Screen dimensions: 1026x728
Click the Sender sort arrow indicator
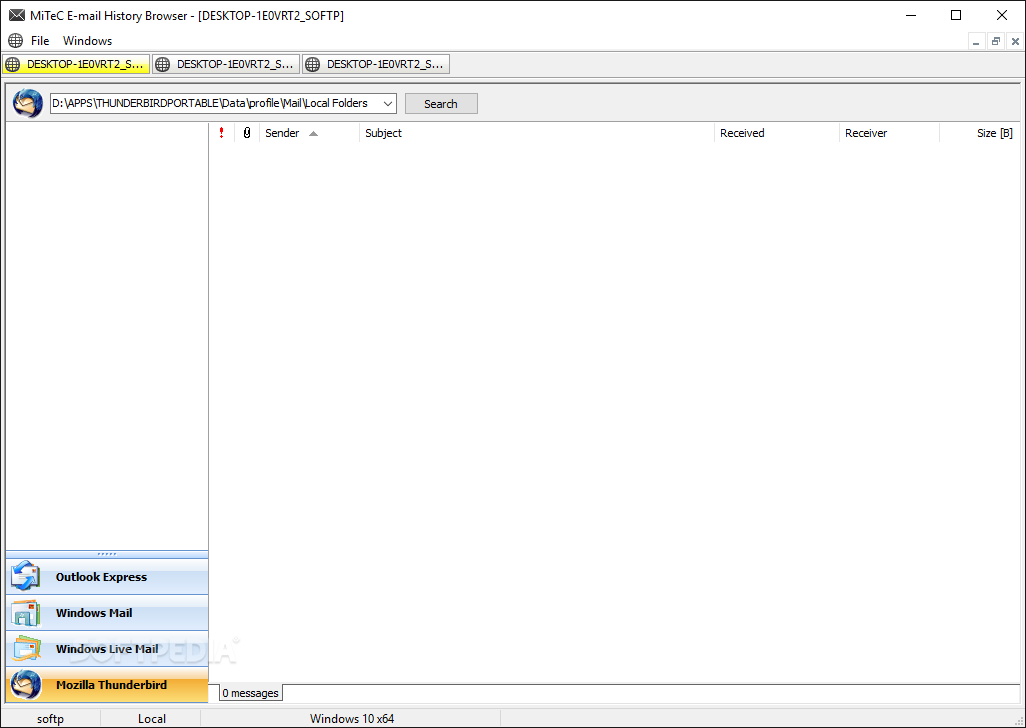(313, 133)
